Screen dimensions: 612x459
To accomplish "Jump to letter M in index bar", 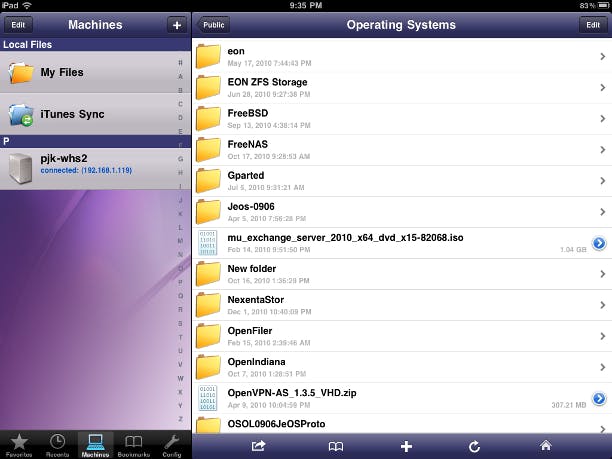I will coord(180,241).
